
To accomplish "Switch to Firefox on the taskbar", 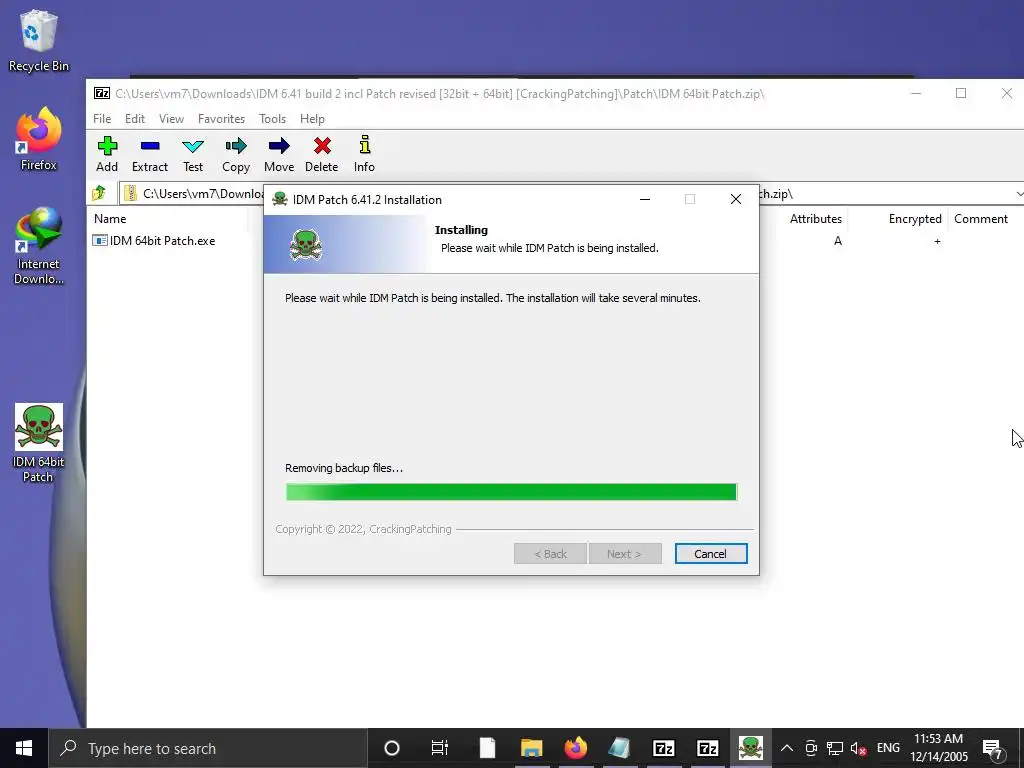I will pyautogui.click(x=575, y=748).
